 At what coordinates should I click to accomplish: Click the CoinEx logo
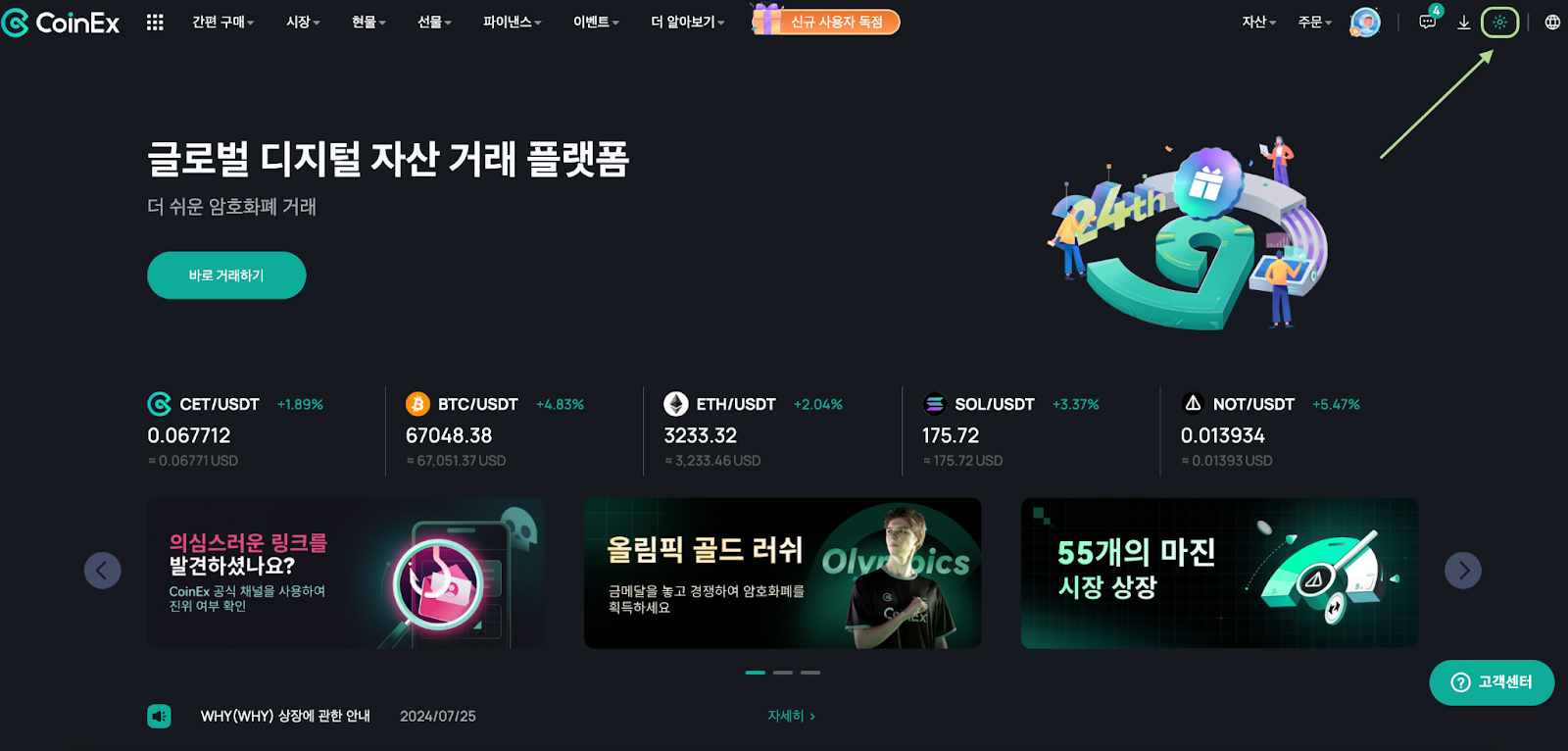click(61, 23)
